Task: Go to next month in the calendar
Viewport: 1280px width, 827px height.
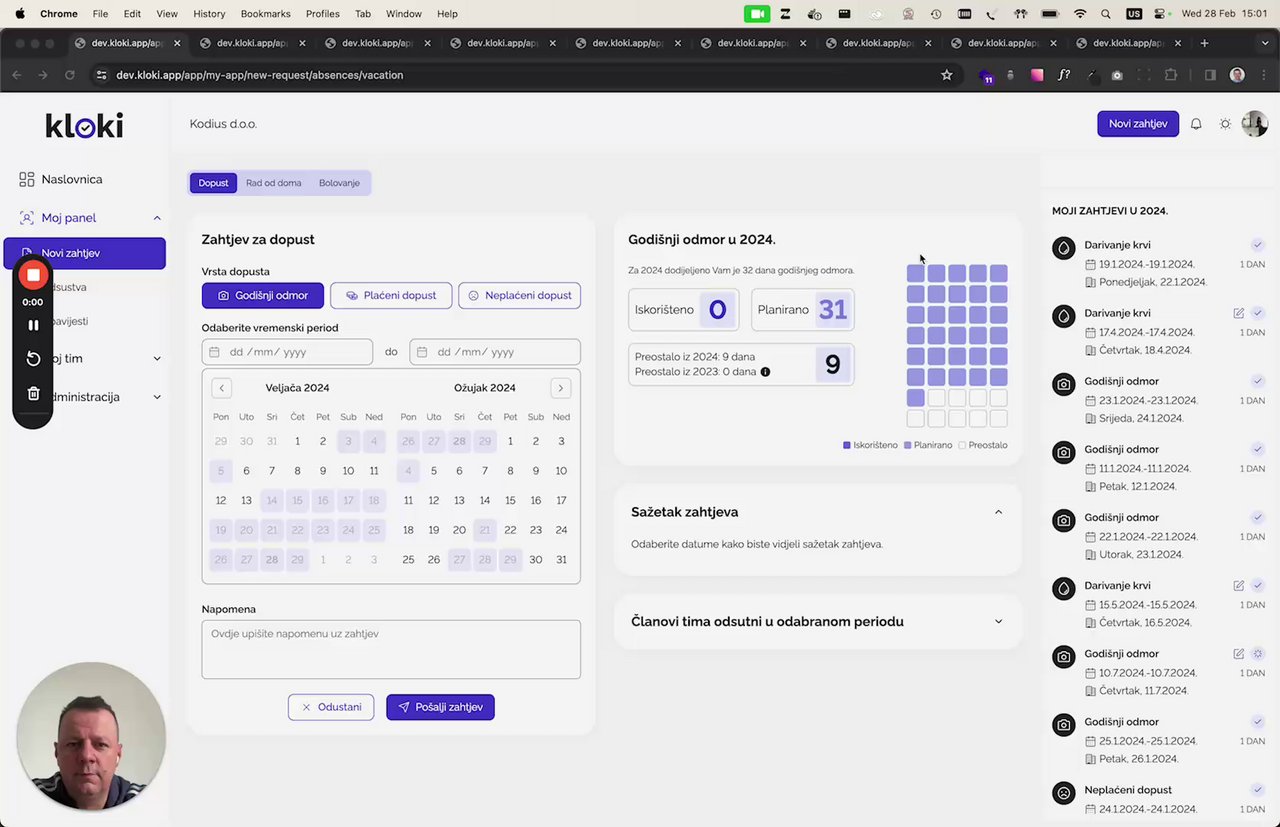Action: pos(560,388)
